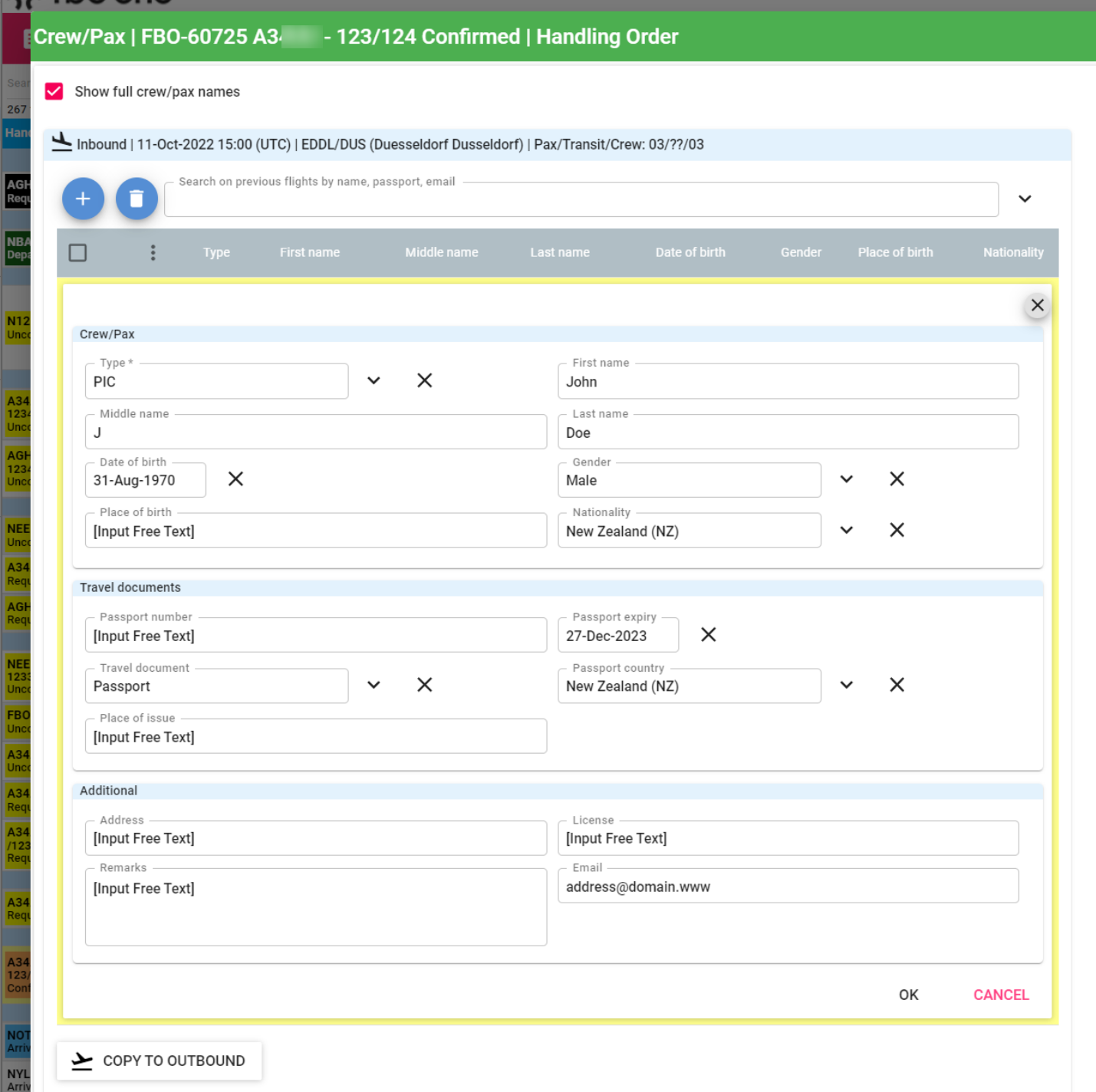Clear the Date of birth value
Viewport: 1096px width, 1092px height.
coord(235,479)
